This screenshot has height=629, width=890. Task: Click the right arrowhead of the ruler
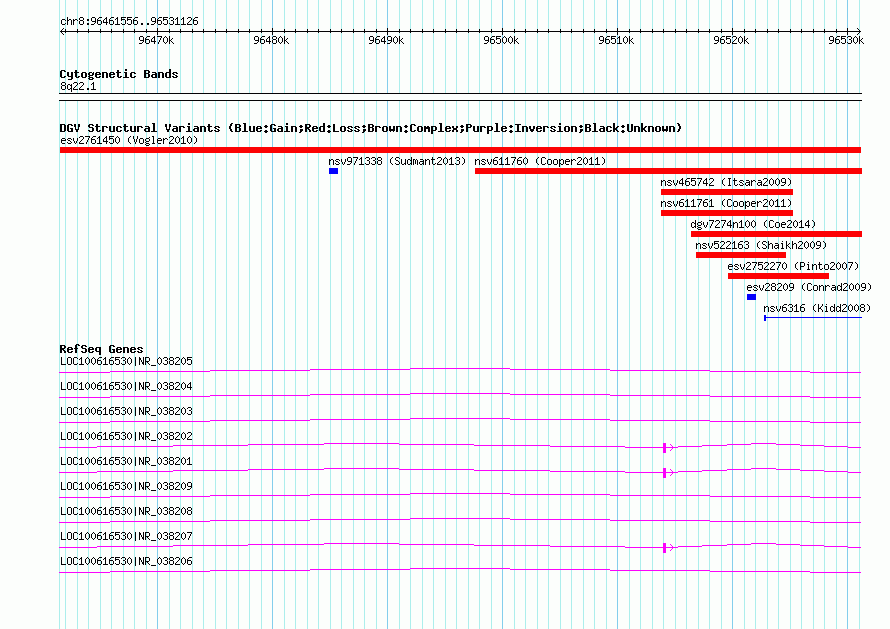point(859,31)
